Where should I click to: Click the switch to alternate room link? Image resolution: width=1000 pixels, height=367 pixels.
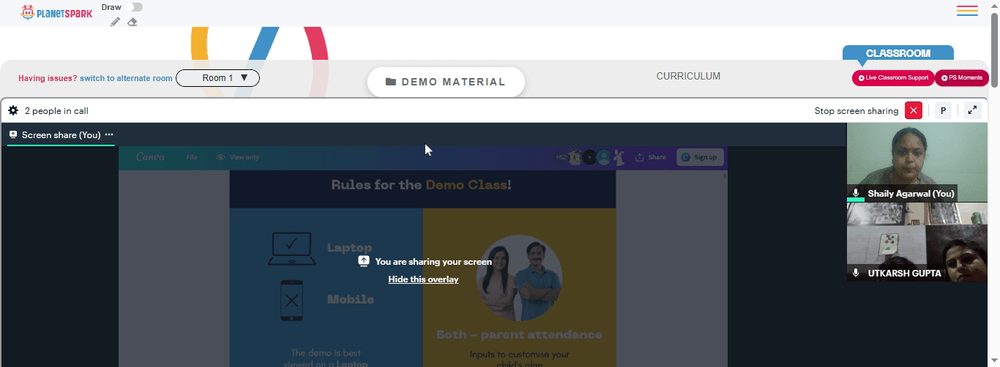coord(126,79)
